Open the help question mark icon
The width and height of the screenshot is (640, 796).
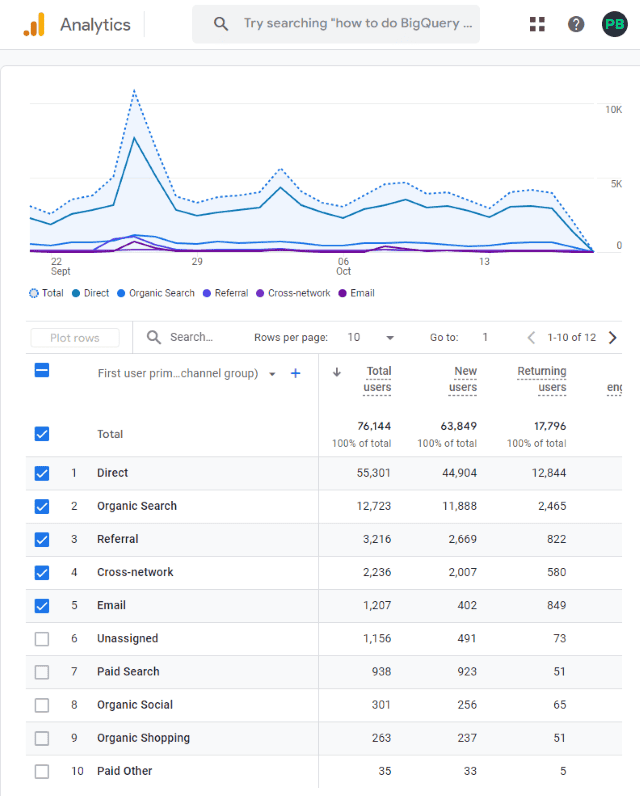click(x=576, y=24)
